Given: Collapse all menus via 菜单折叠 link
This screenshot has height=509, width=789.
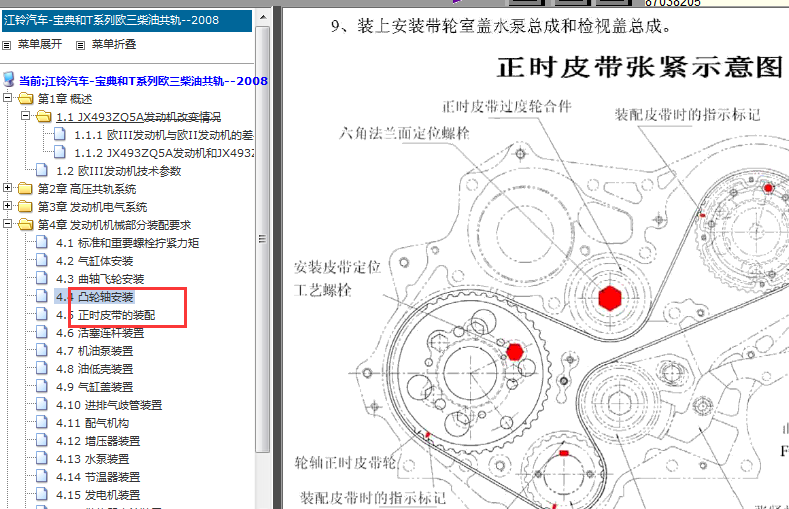Looking at the screenshot, I should pyautogui.click(x=114, y=44).
